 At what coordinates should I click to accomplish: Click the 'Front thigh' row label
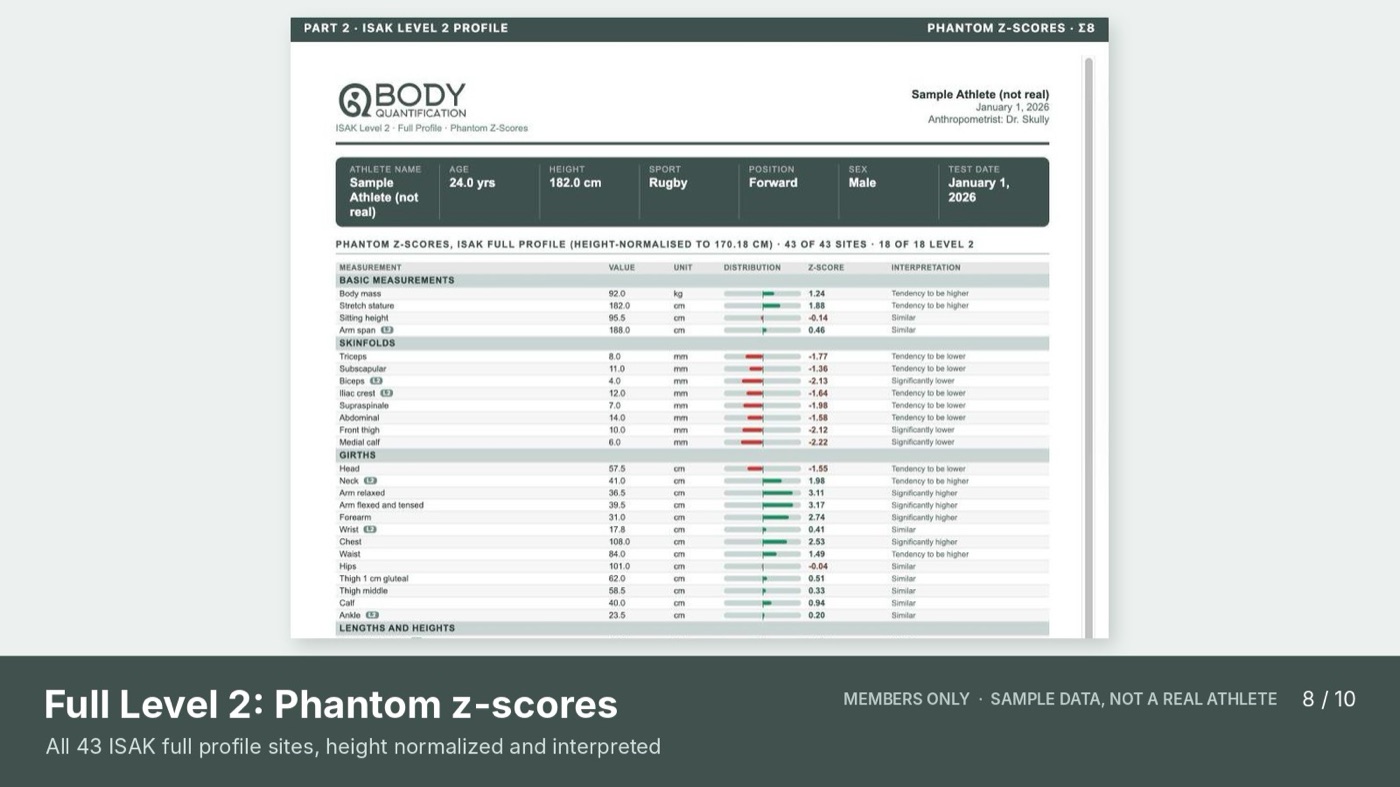359,430
